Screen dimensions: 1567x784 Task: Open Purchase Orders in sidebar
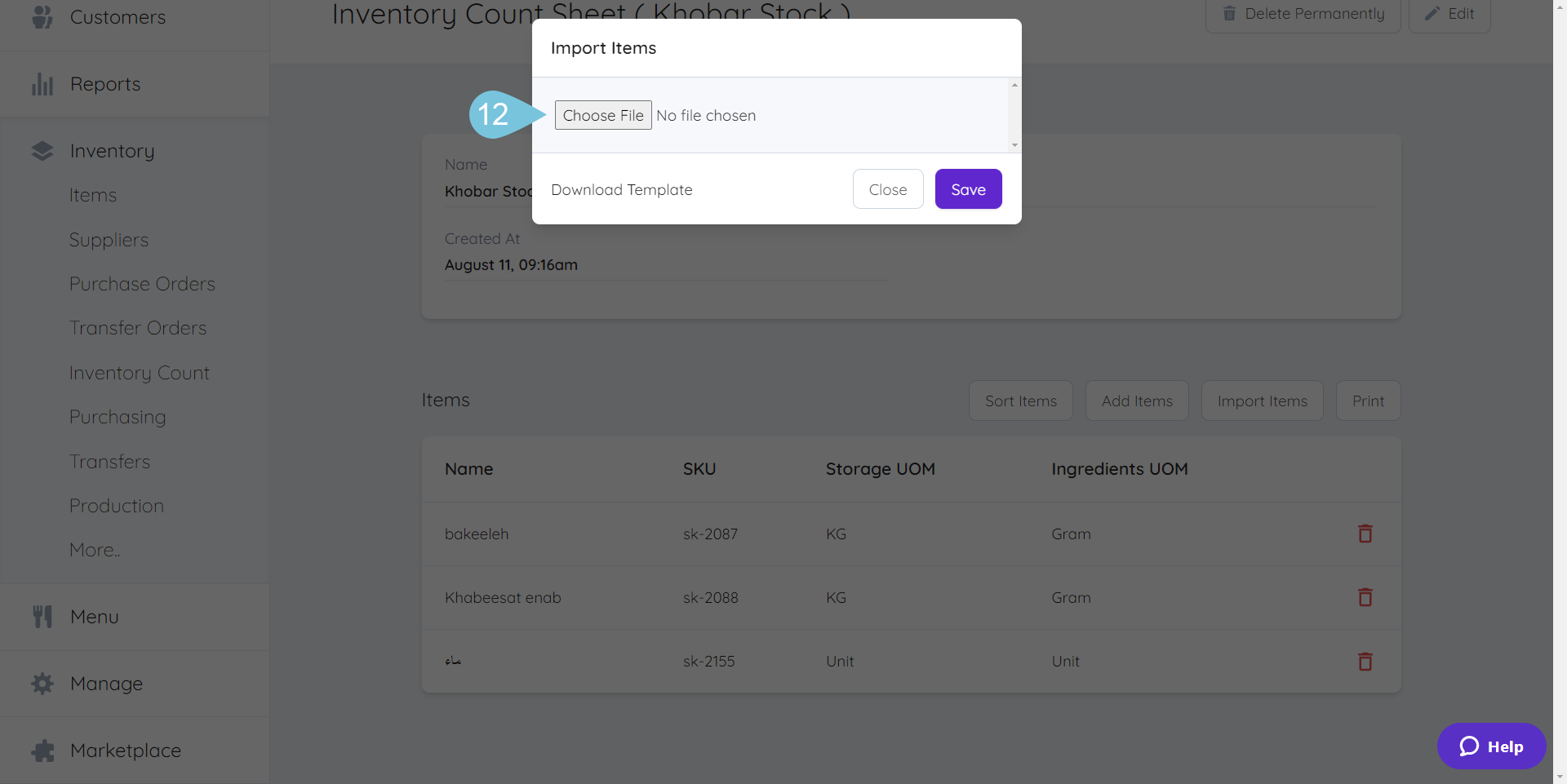point(142,284)
